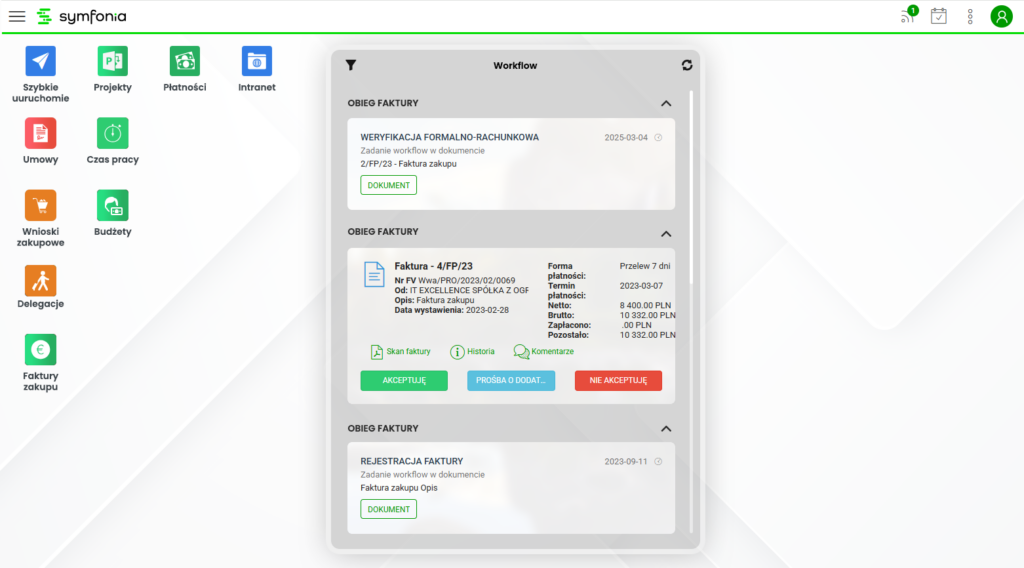Open the Skan faktury link
This screenshot has height=568, width=1024.
coord(400,352)
